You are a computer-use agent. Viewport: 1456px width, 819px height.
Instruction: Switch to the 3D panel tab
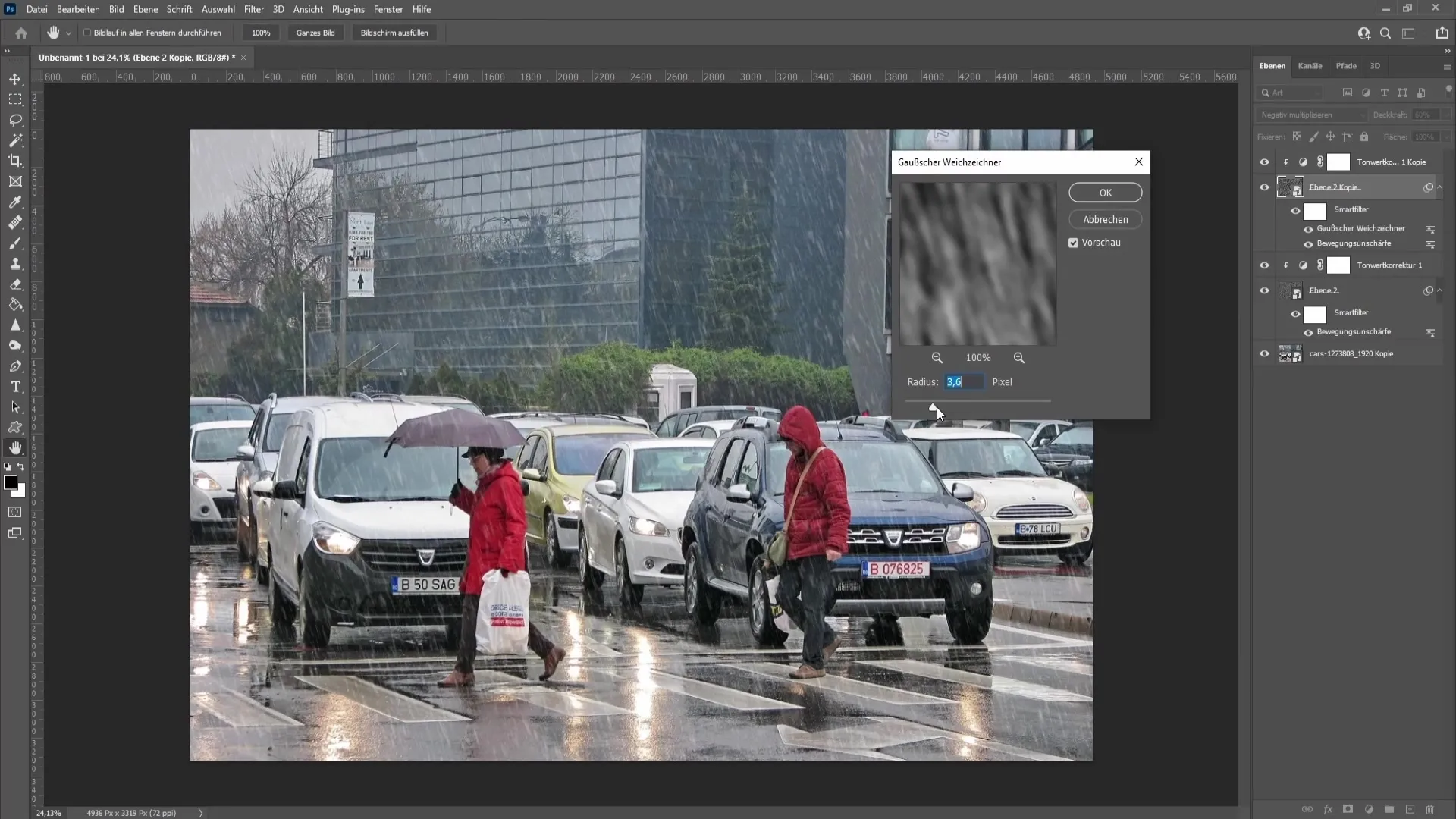[x=1375, y=66]
